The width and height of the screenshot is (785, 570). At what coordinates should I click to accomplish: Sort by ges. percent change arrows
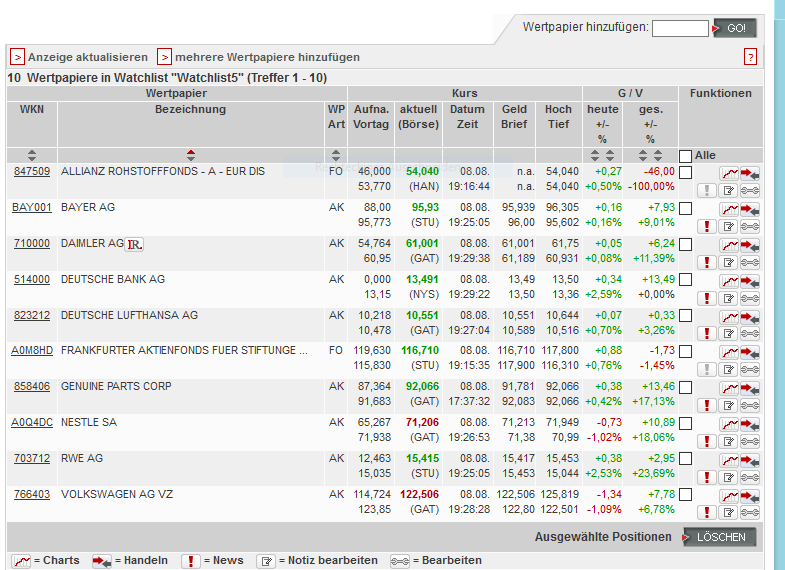[x=658, y=155]
